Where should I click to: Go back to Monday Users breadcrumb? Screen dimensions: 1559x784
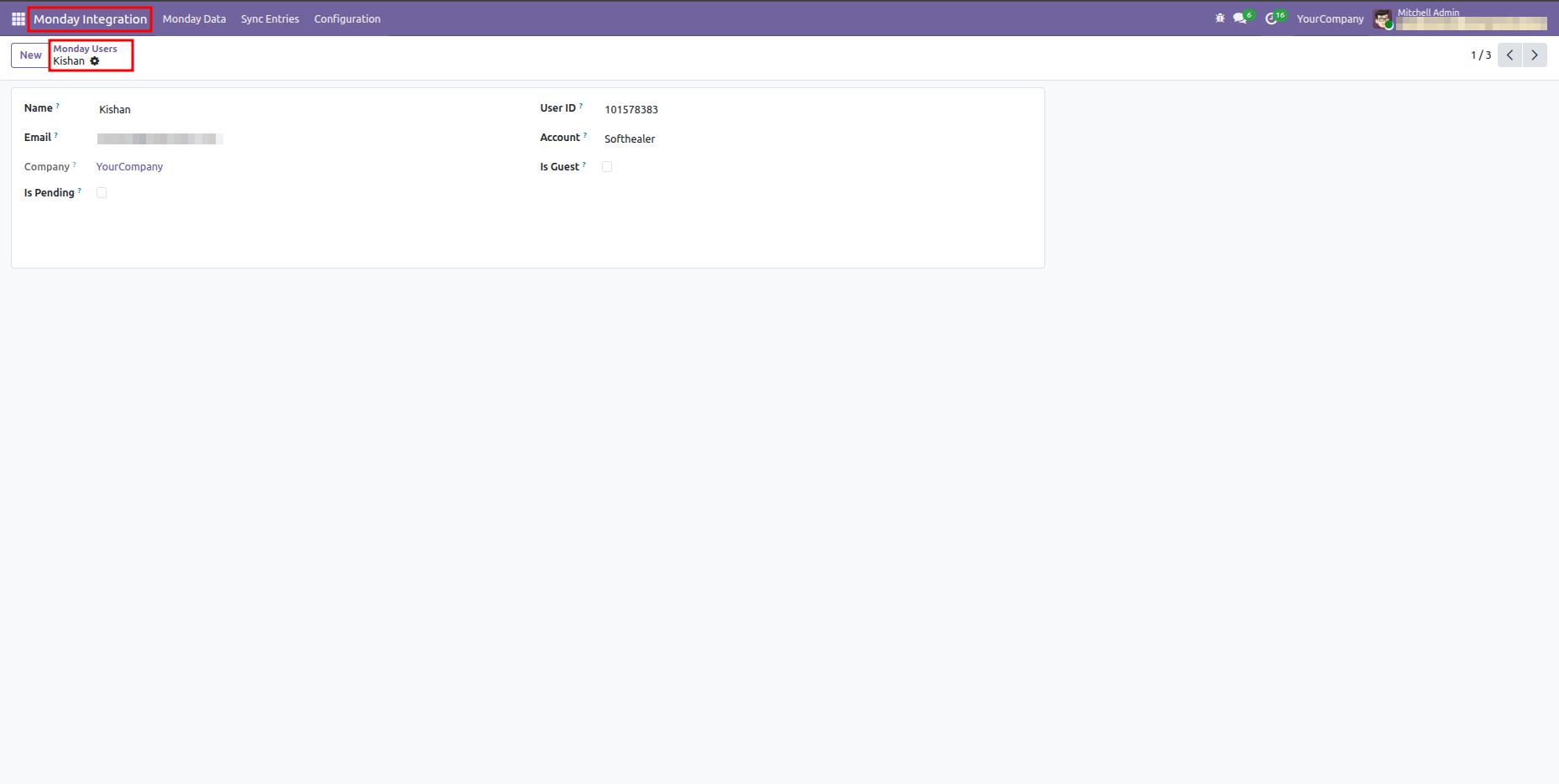(x=85, y=49)
